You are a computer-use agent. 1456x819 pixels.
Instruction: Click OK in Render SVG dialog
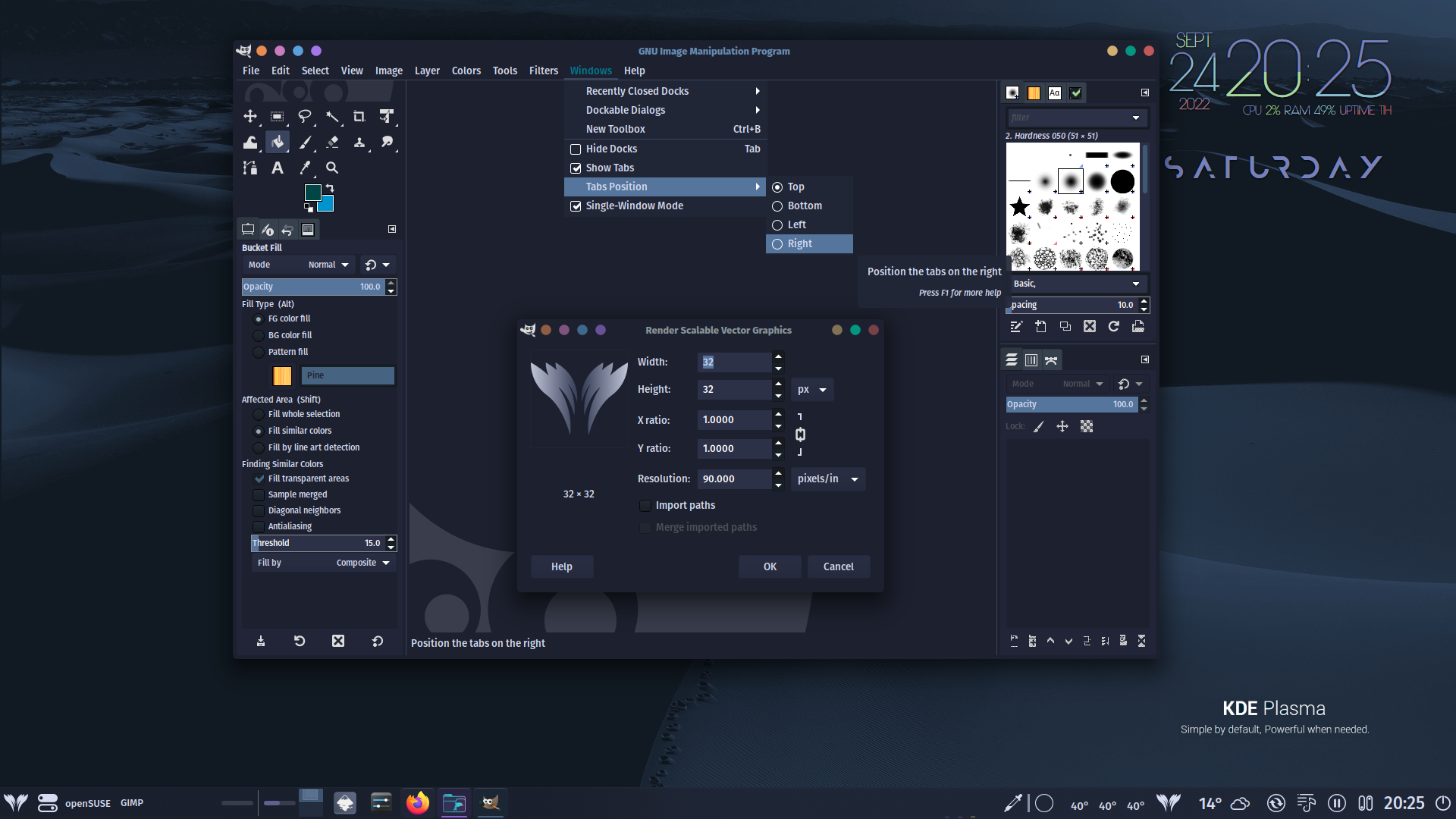click(x=770, y=566)
